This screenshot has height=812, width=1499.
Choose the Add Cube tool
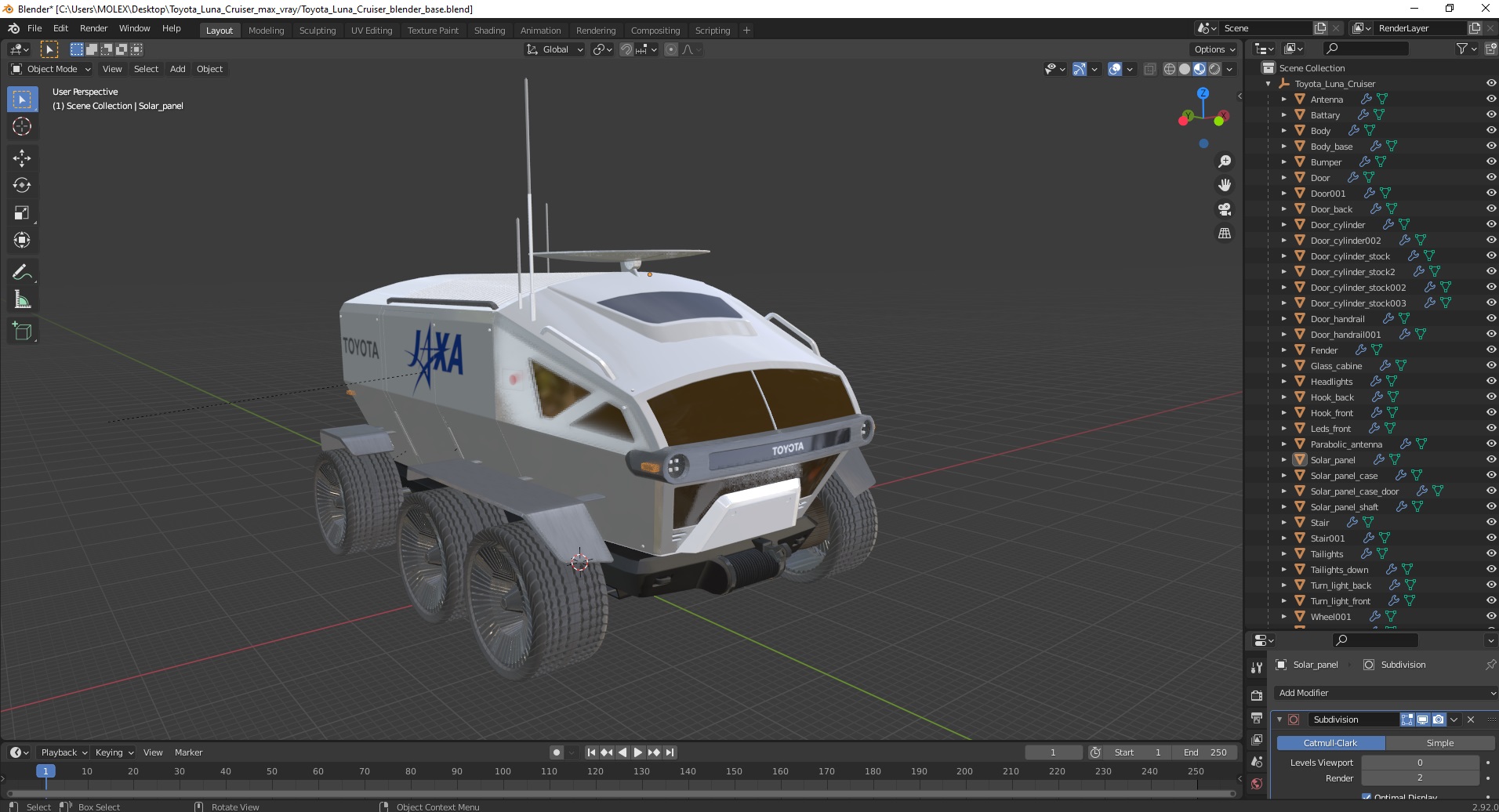[x=22, y=332]
